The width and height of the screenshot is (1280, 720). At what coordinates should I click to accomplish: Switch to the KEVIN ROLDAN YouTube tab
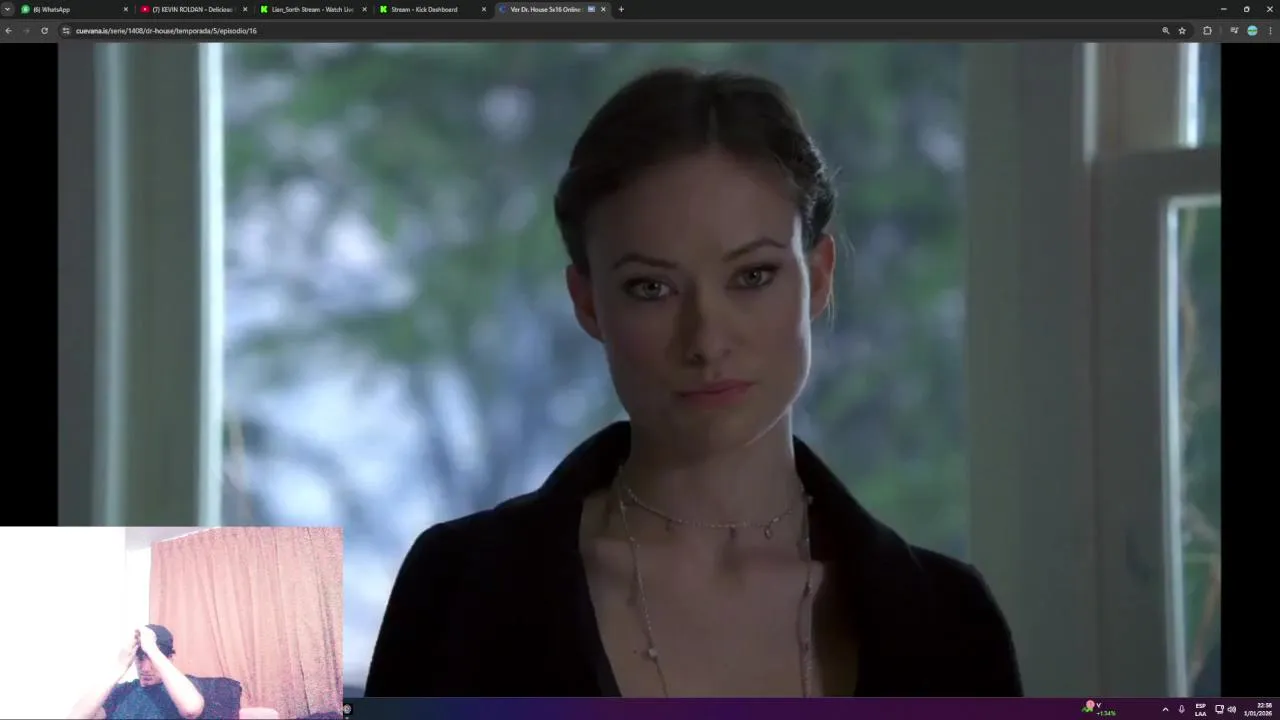pyautogui.click(x=193, y=9)
